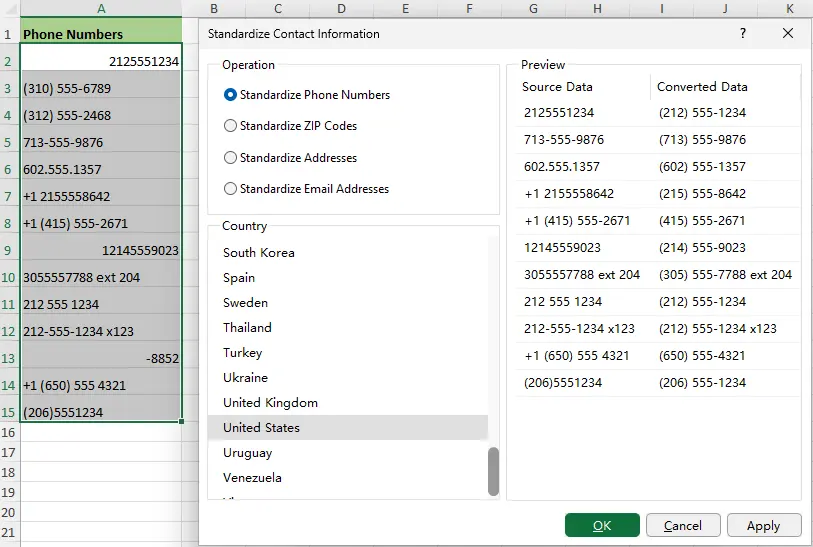Screen dimensions: 813x547
Task: Choose Sweden from country list
Action: click(347, 302)
